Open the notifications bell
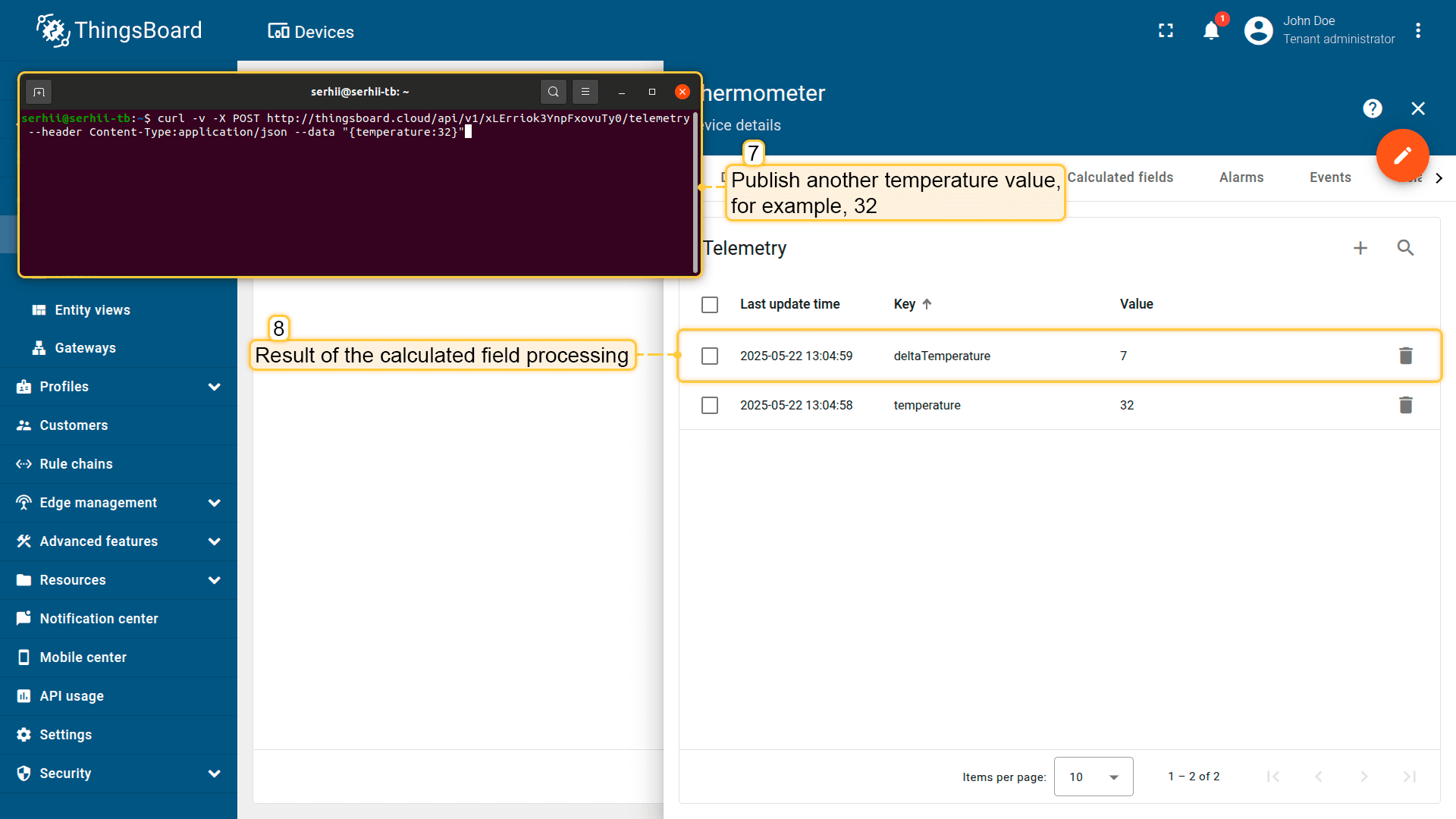This screenshot has width=1456, height=819. pyautogui.click(x=1211, y=31)
